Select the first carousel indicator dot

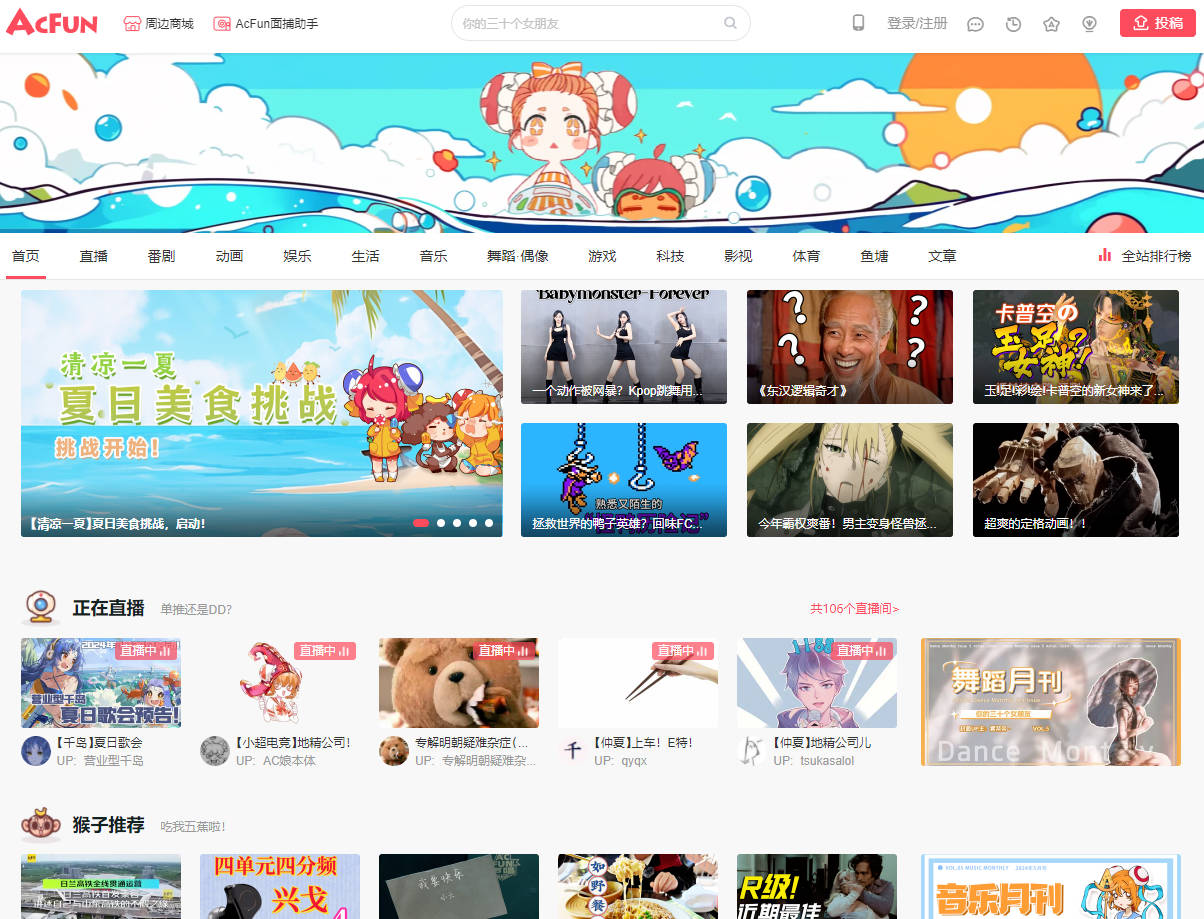pos(421,523)
